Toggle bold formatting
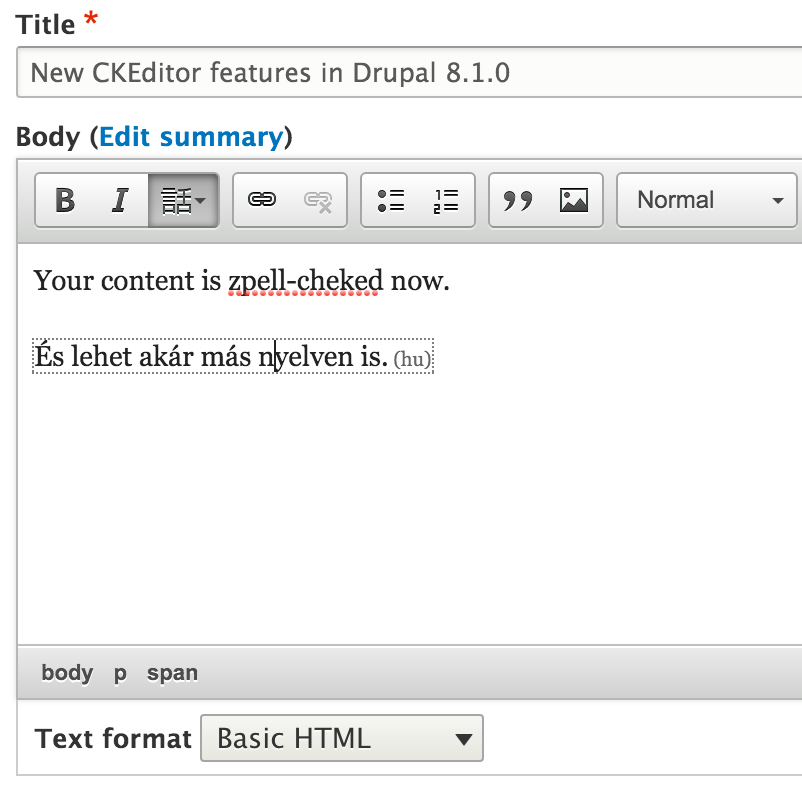Screen dimensions: 802x792 tap(64, 200)
